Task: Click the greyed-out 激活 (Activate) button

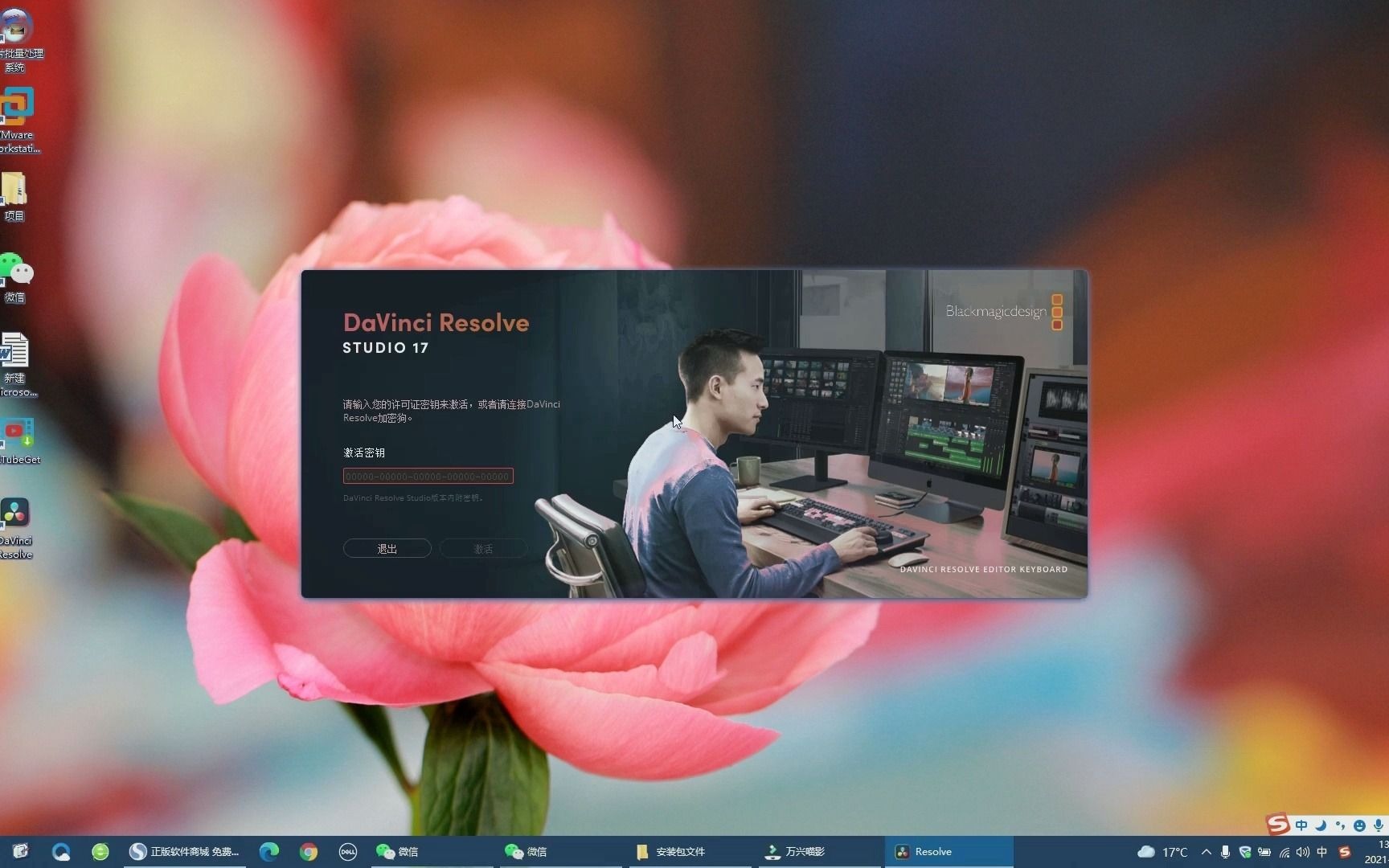Action: click(x=483, y=548)
